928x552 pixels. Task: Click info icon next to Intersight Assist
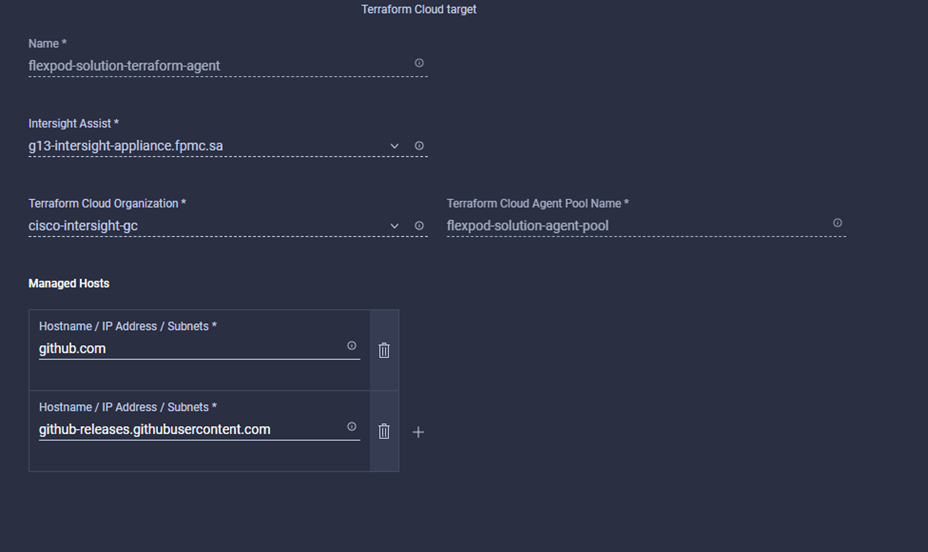pos(419,146)
